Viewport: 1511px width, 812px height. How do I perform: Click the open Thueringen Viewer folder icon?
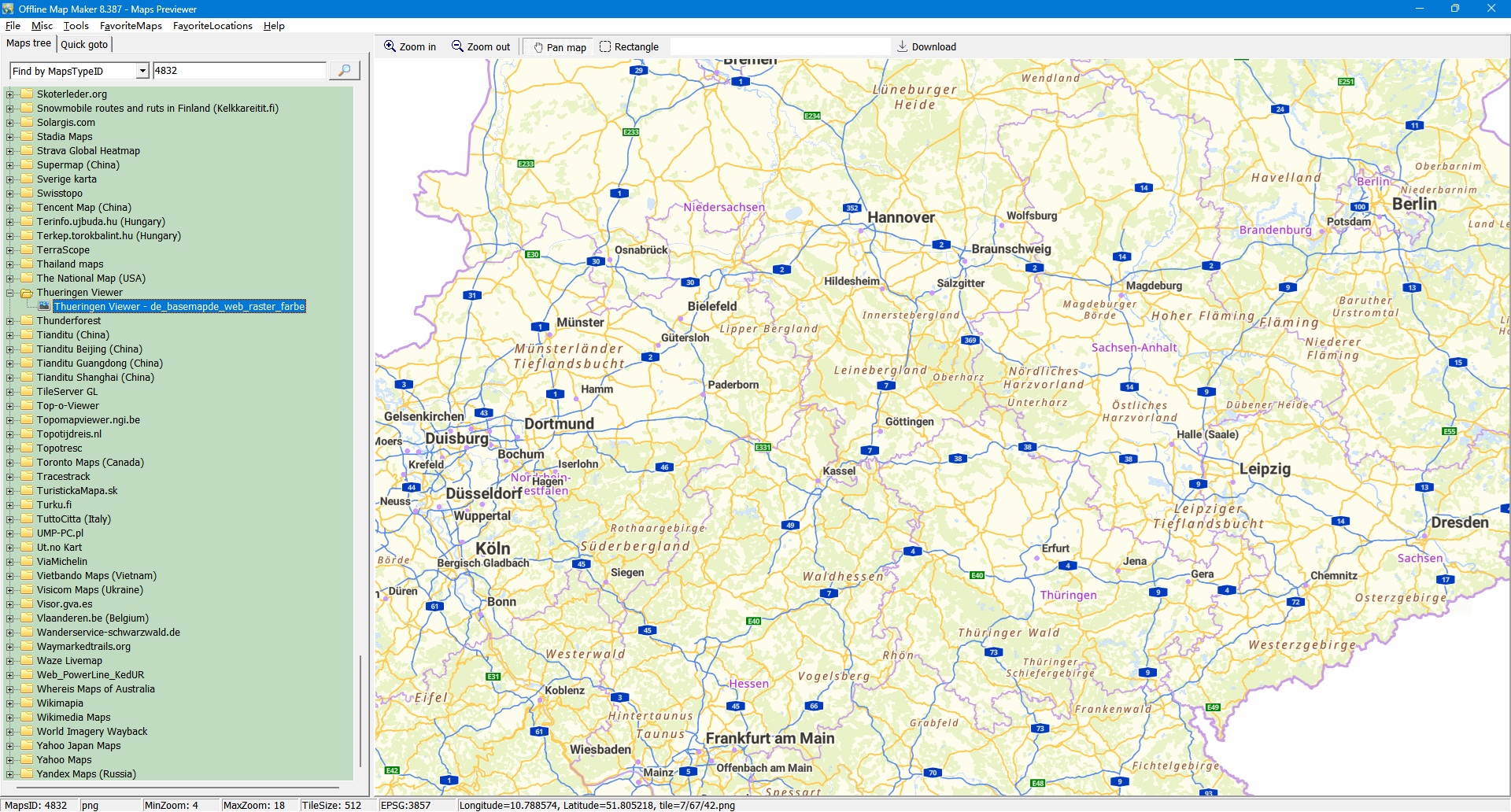[27, 293]
